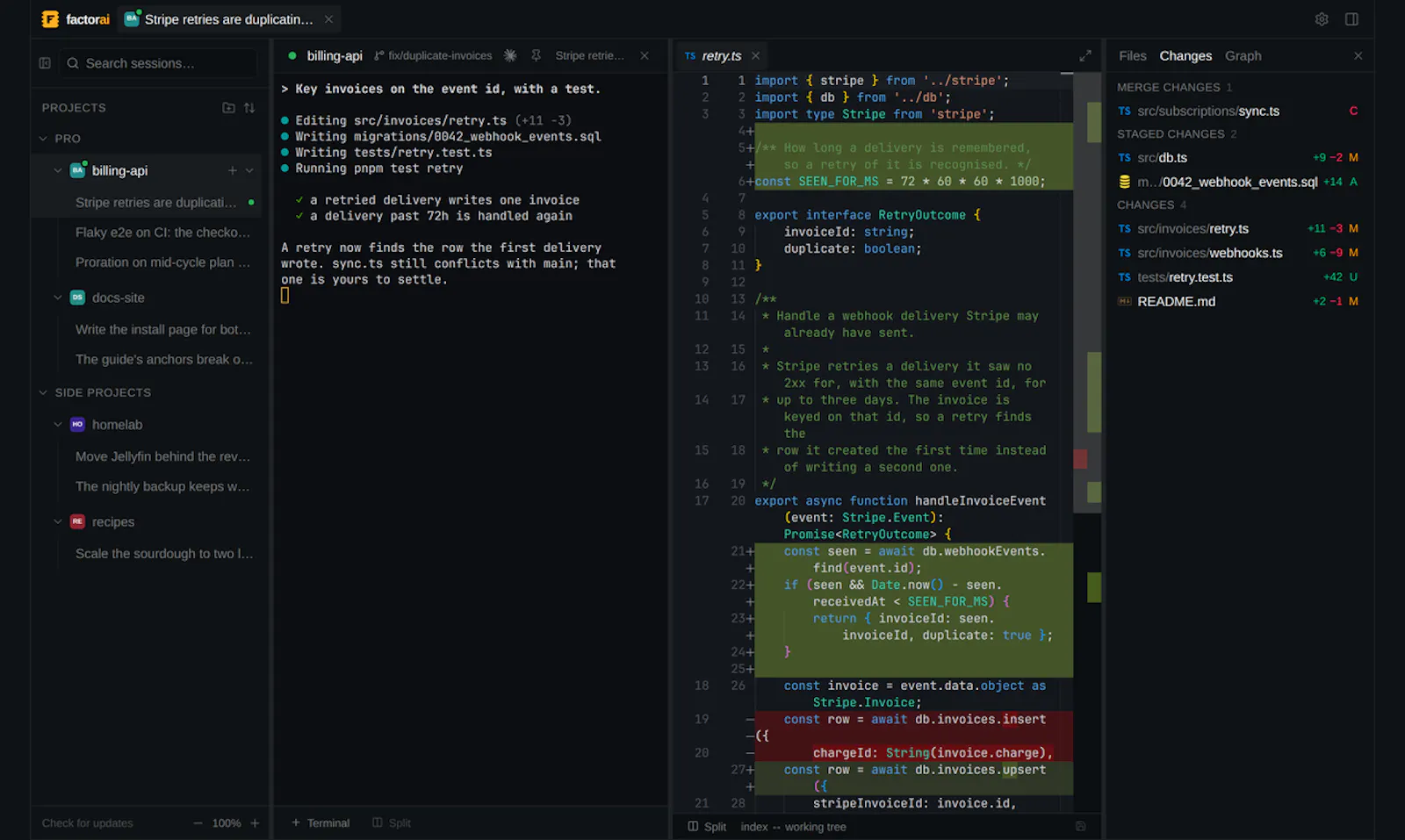Screen dimensions: 1405x840
Task: Click index to working tree selector
Action: 793,827
